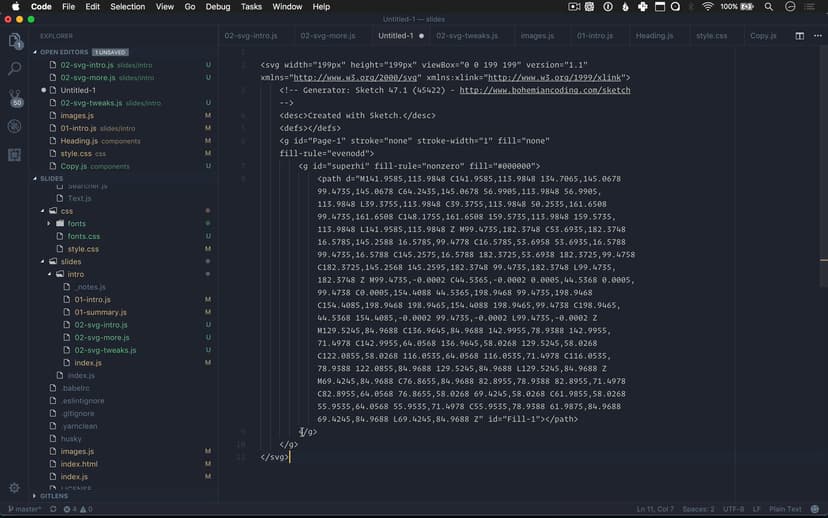
Task: Open the Selection menu
Action: (x=127, y=7)
